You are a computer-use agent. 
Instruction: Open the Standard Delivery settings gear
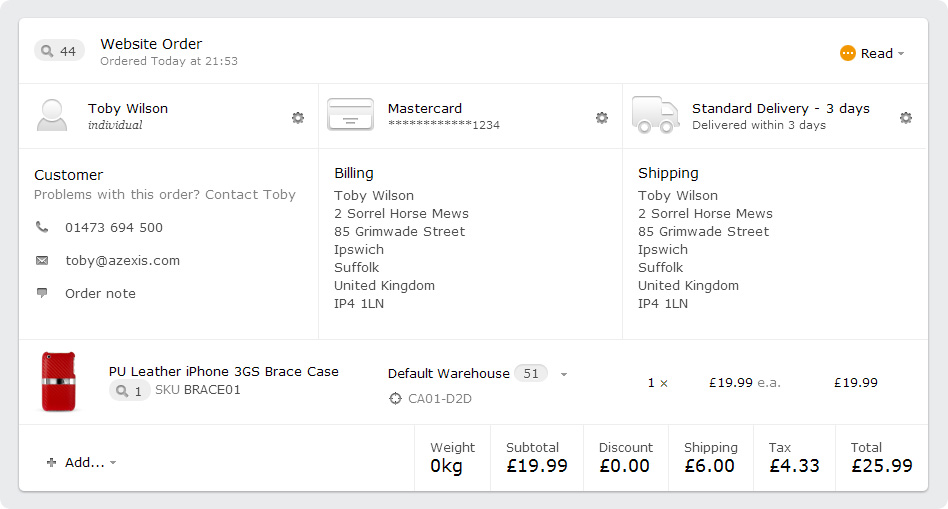pyautogui.click(x=906, y=117)
